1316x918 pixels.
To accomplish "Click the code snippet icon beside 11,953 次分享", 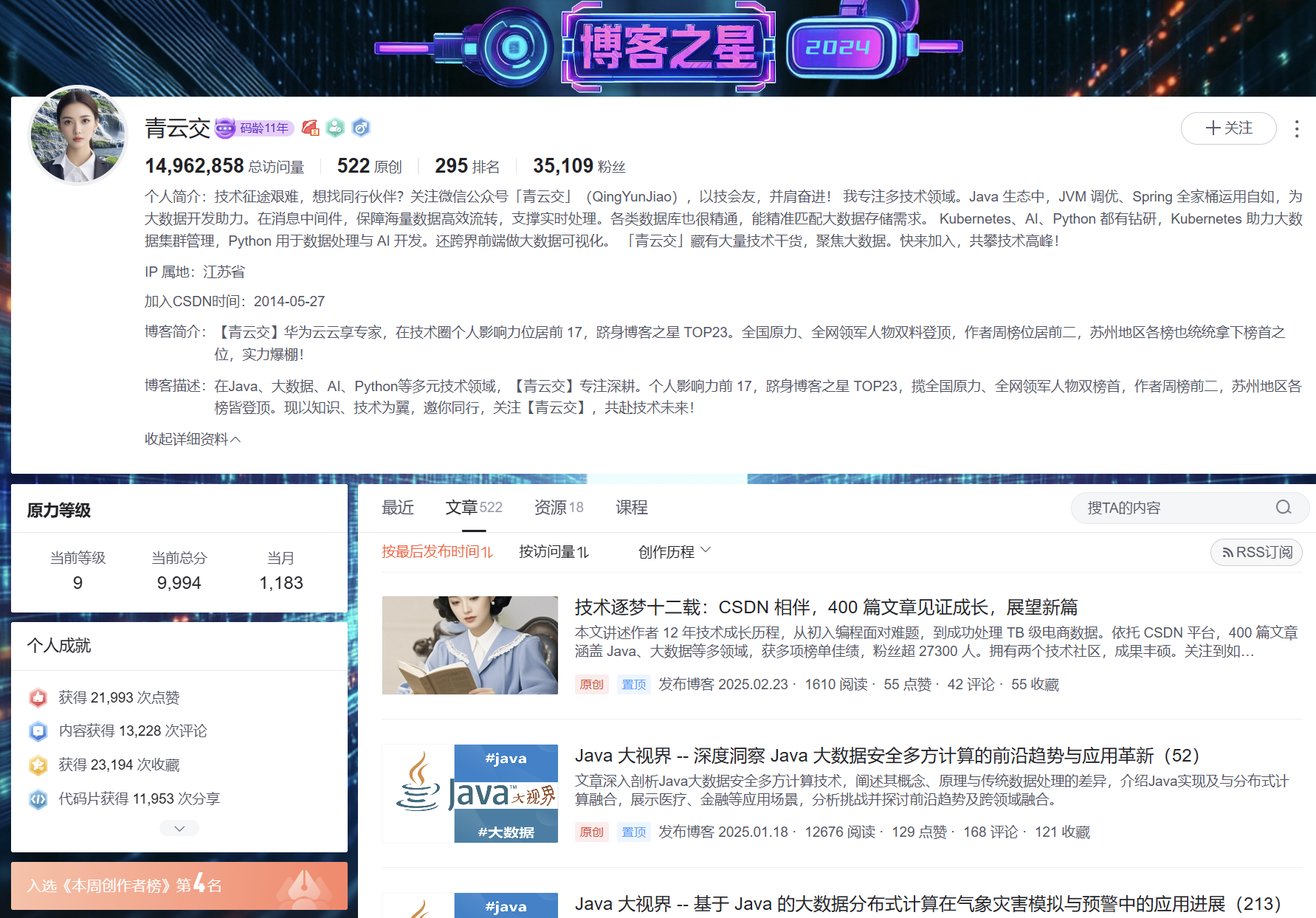I will (x=38, y=799).
